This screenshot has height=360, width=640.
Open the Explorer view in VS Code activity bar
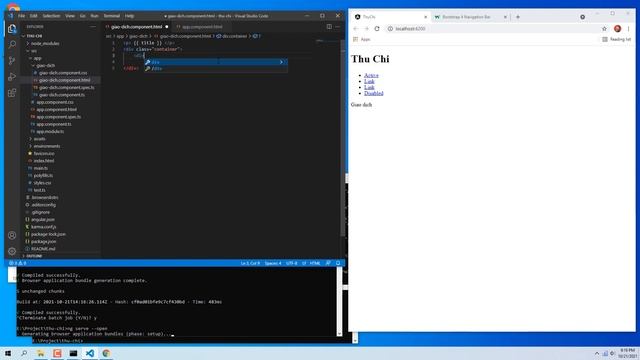(12, 29)
